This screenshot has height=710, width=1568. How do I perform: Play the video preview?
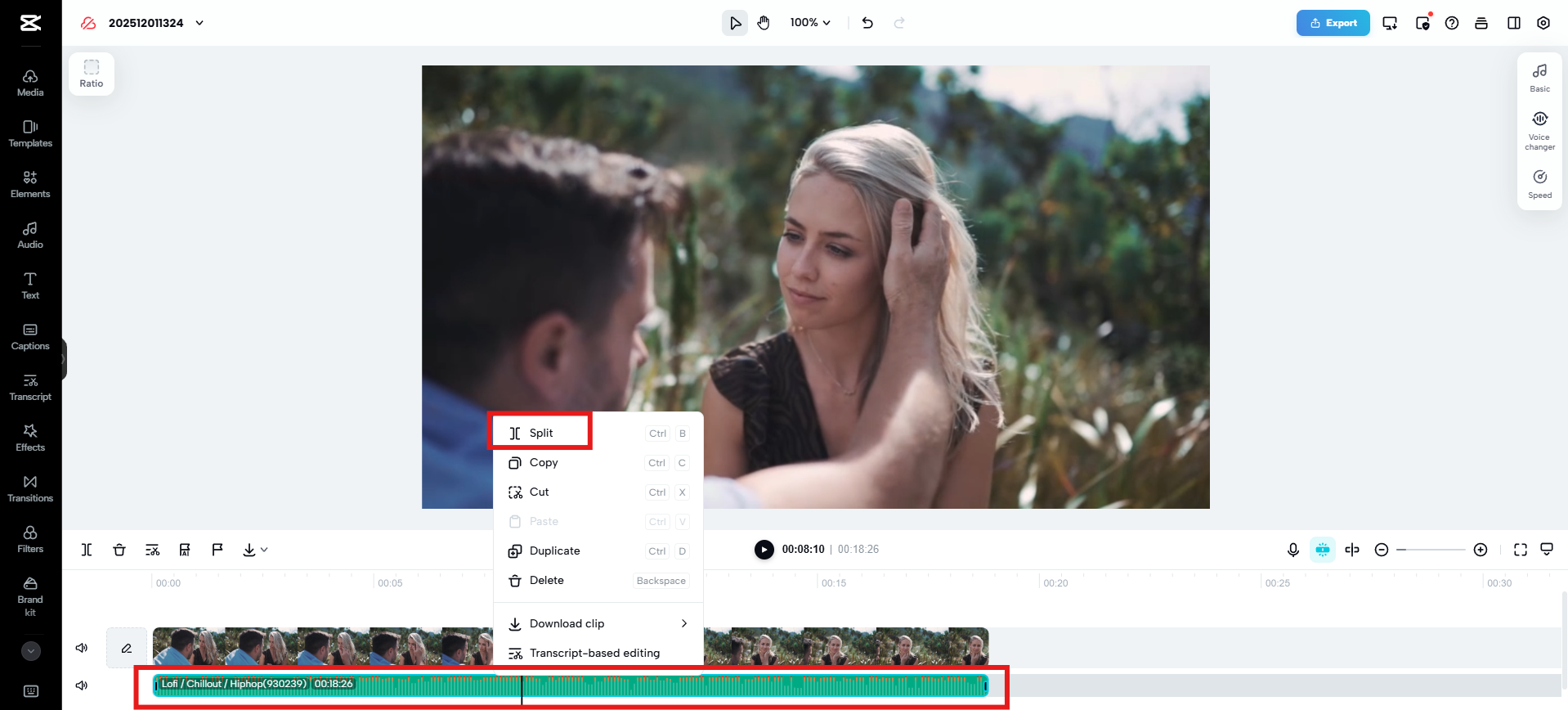(x=764, y=550)
